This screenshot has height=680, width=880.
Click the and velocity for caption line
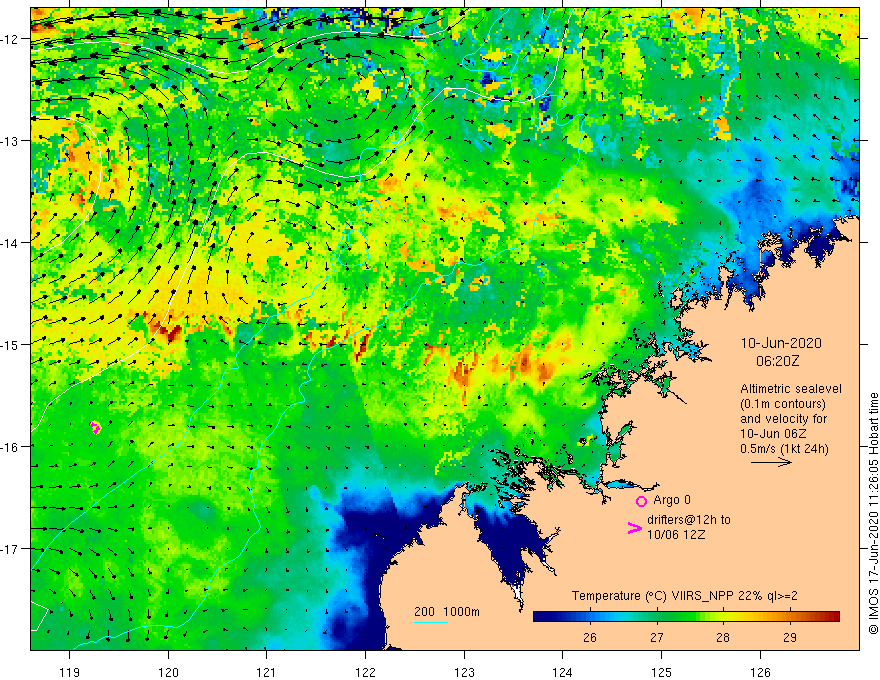pos(783,419)
